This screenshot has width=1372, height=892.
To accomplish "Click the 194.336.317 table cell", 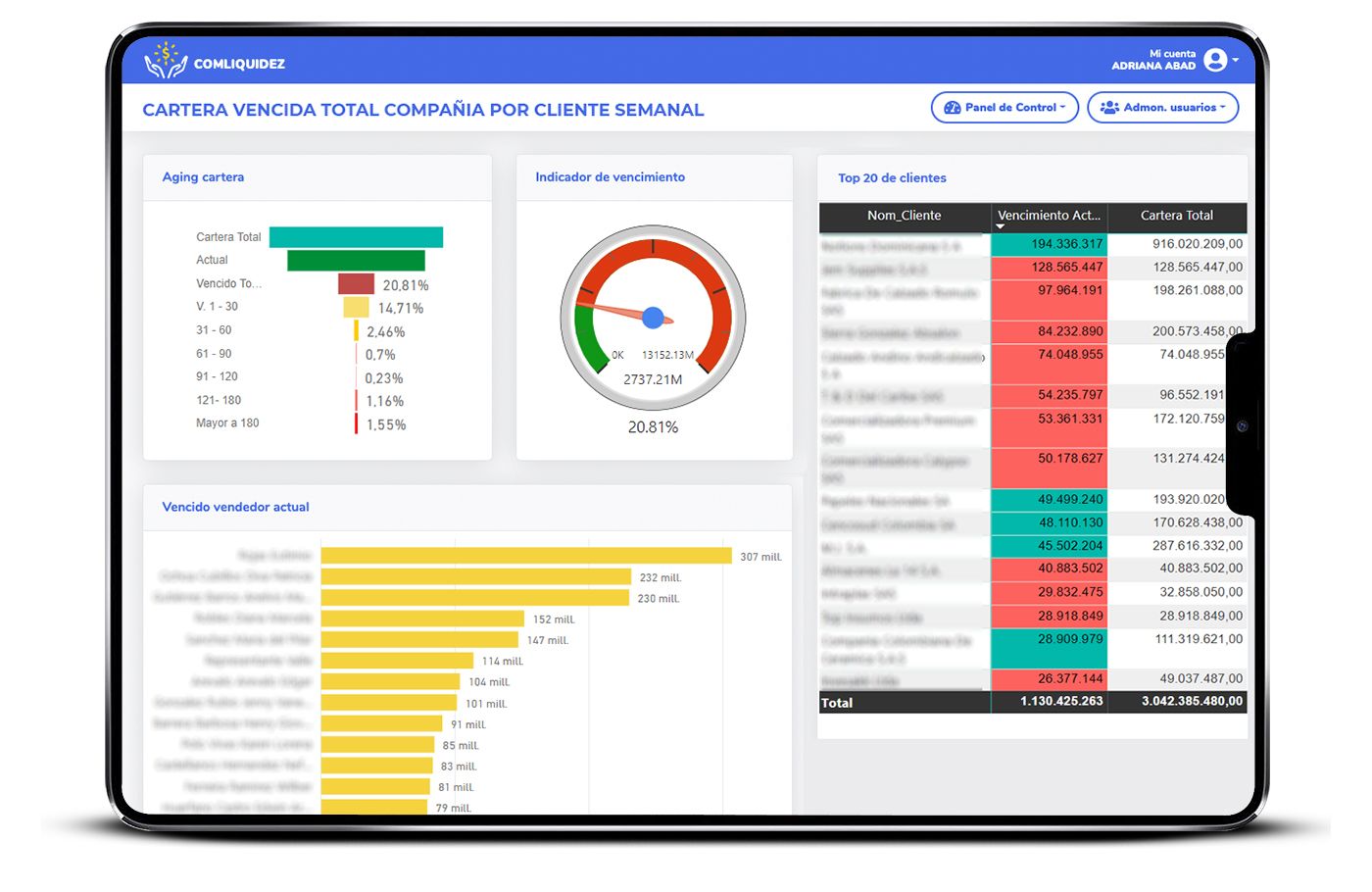I will [x=1050, y=244].
